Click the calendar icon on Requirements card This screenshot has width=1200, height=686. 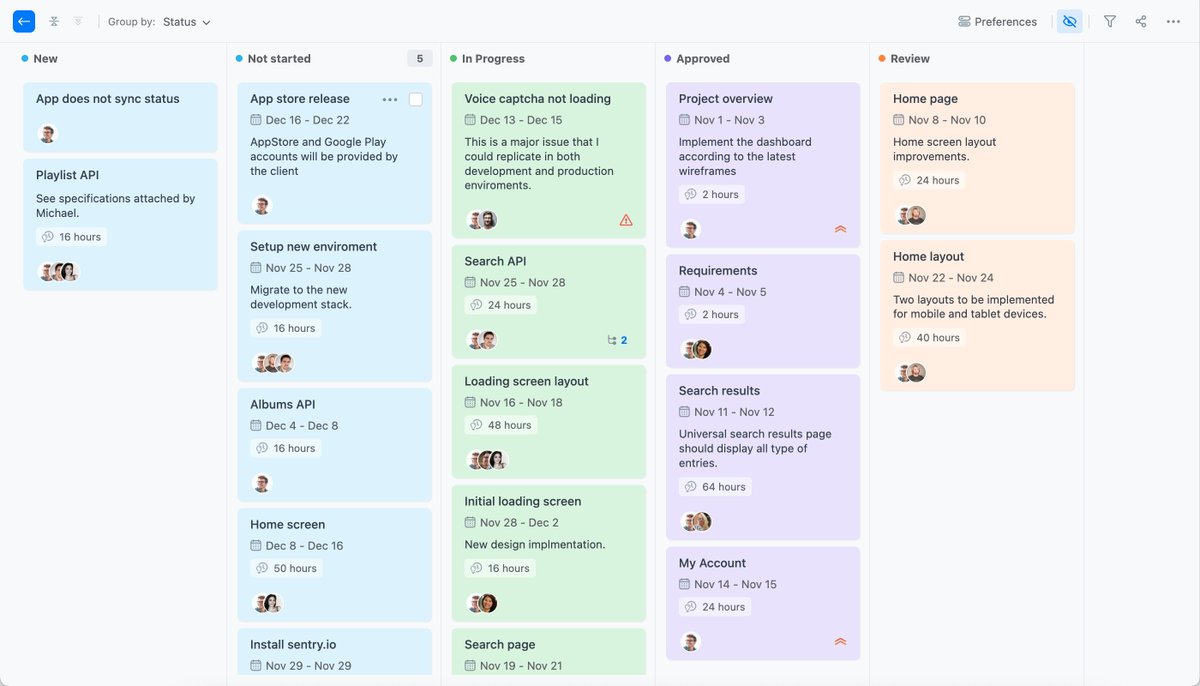pos(685,292)
